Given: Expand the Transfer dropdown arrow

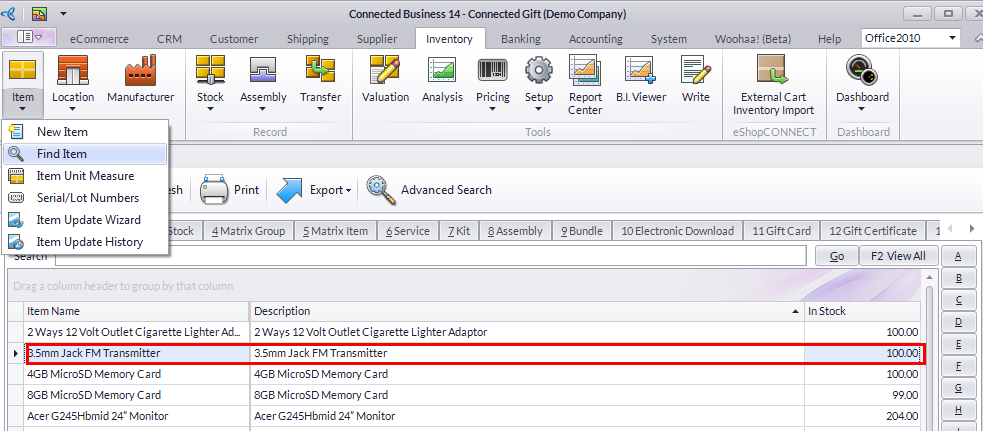Looking at the screenshot, I should click(320, 109).
